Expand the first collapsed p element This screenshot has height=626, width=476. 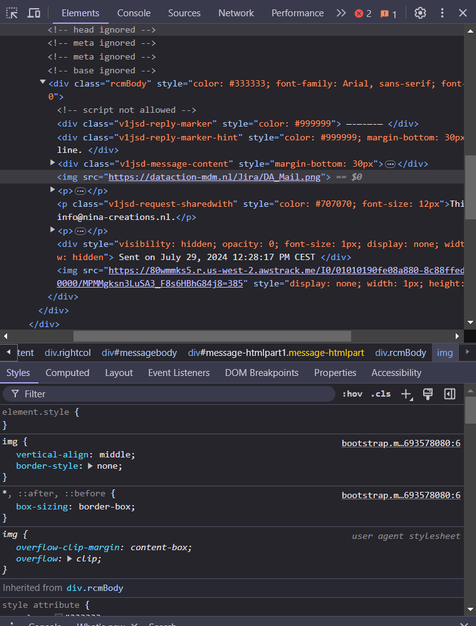pyautogui.click(x=52, y=189)
